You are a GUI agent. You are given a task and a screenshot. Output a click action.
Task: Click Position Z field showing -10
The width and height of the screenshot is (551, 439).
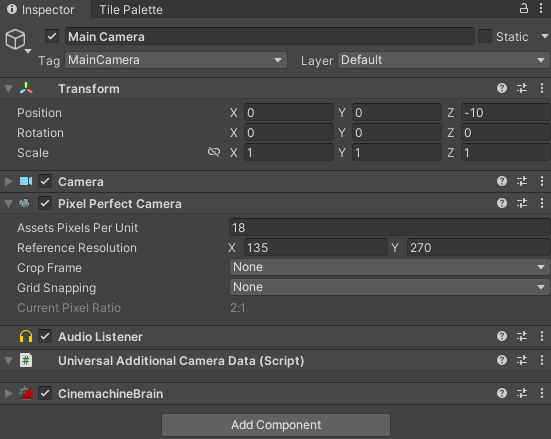(506, 113)
